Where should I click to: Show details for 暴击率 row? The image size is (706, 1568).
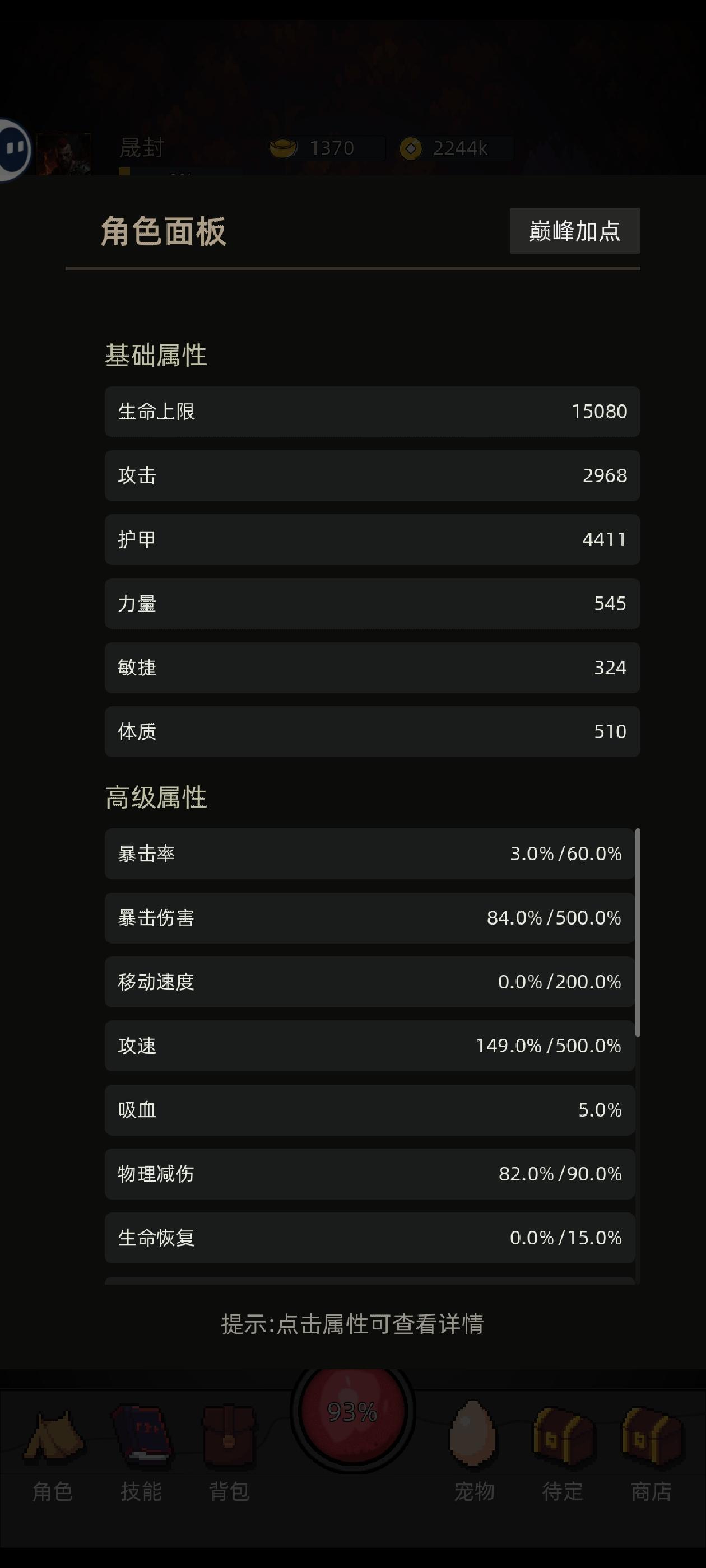click(370, 853)
